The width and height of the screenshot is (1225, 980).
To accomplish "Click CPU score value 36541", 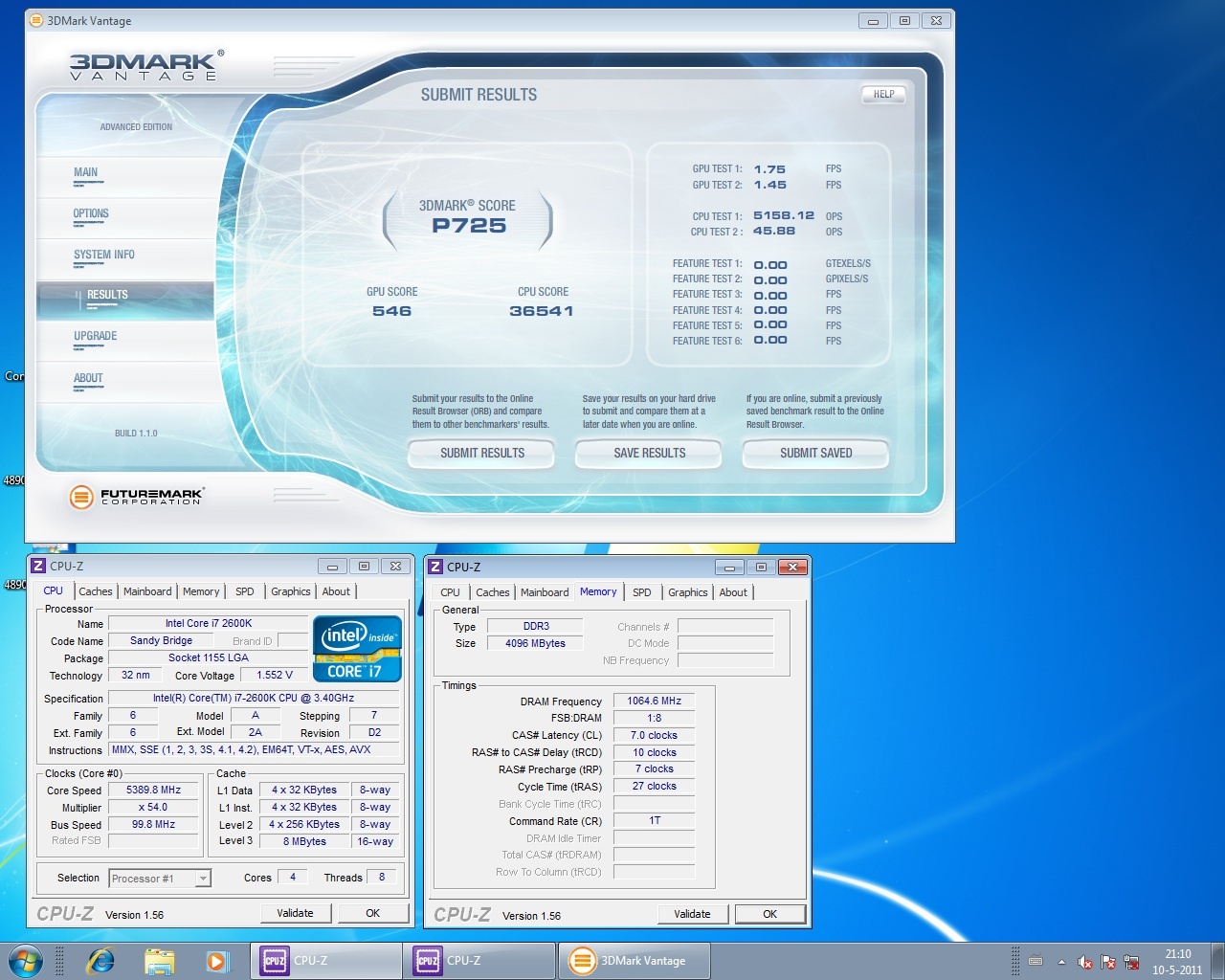I will click(x=542, y=311).
